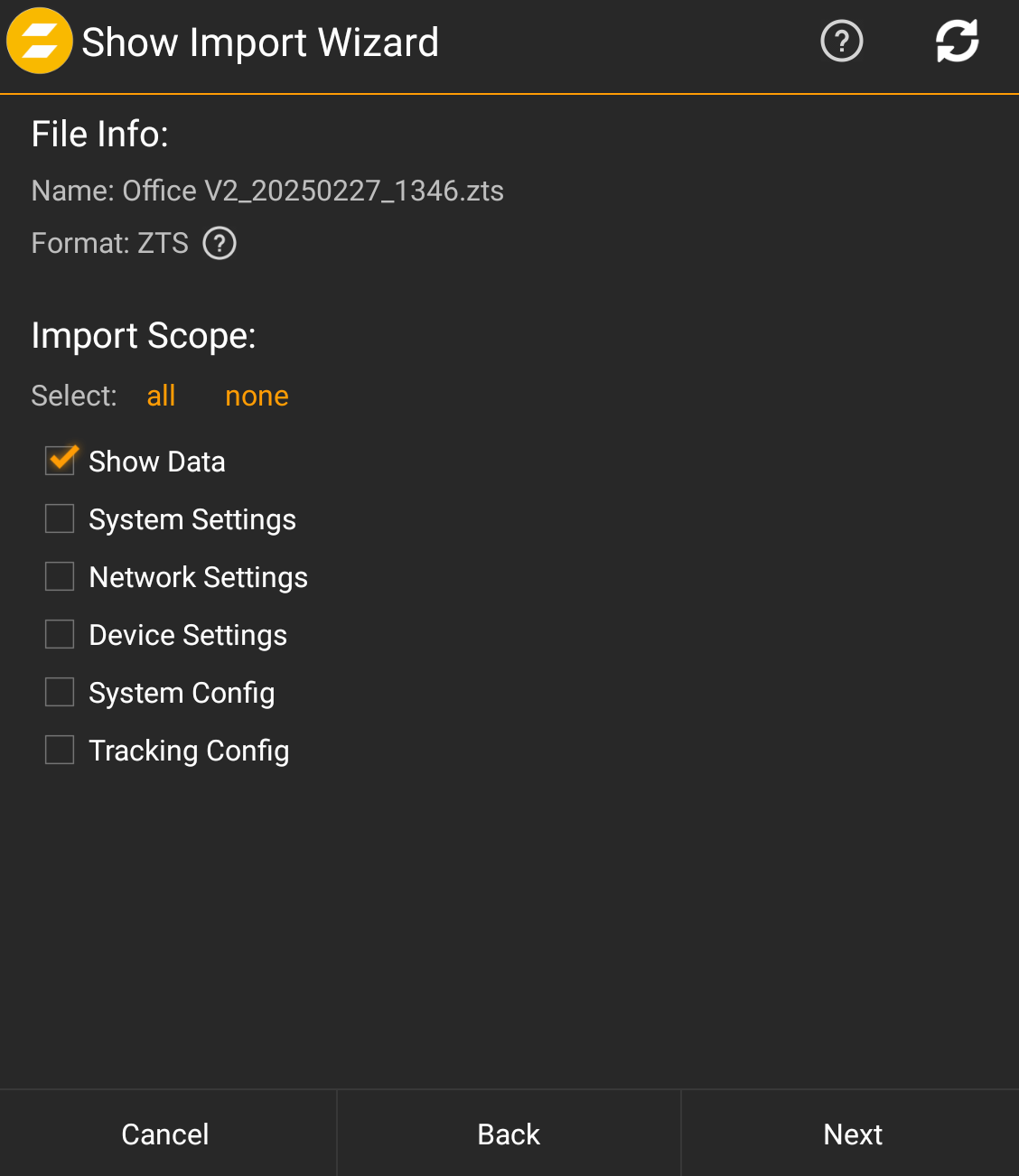Open the ZTS format help tooltip
The width and height of the screenshot is (1019, 1176).
(x=219, y=243)
